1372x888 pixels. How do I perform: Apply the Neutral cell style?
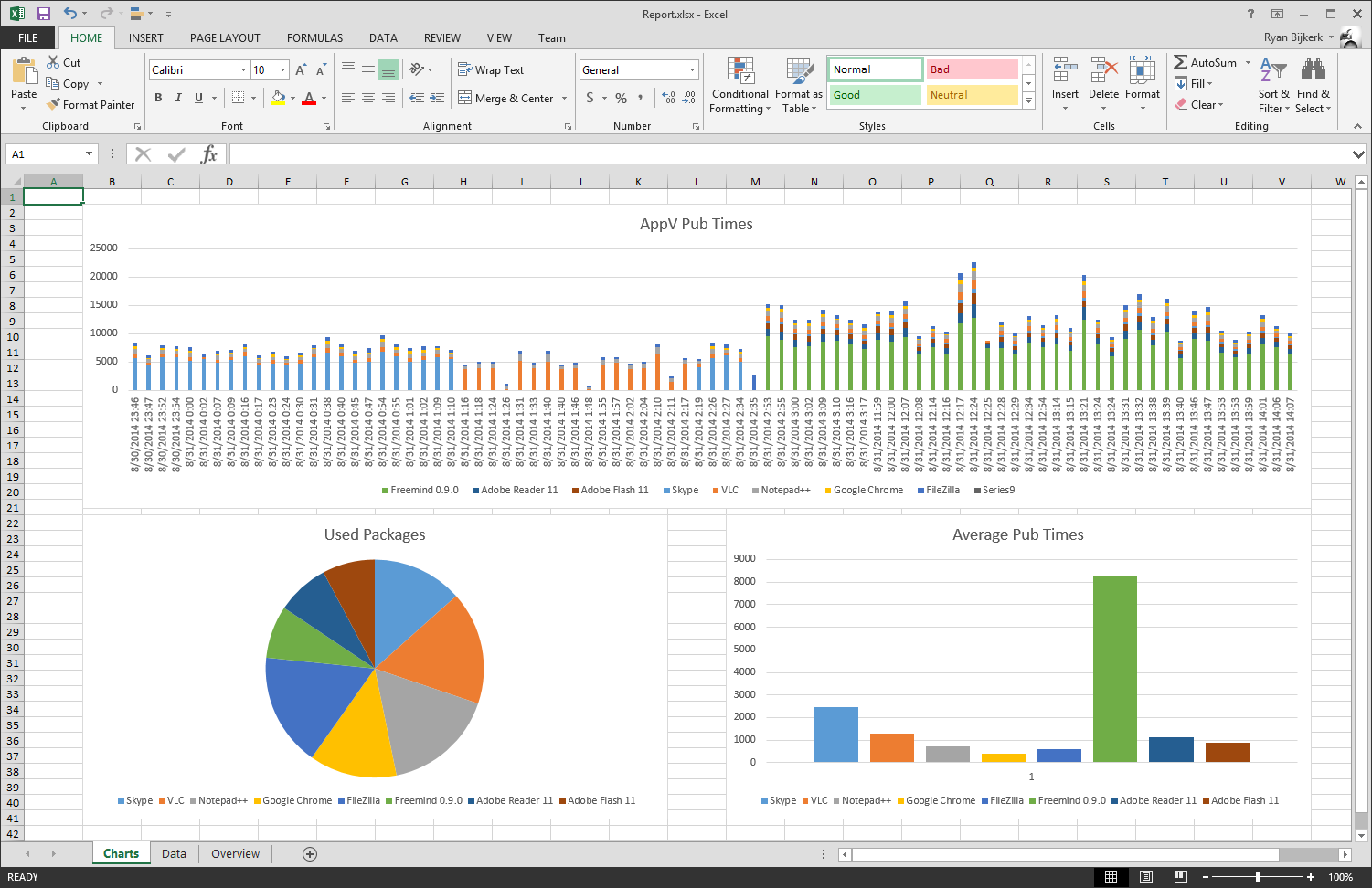click(973, 95)
